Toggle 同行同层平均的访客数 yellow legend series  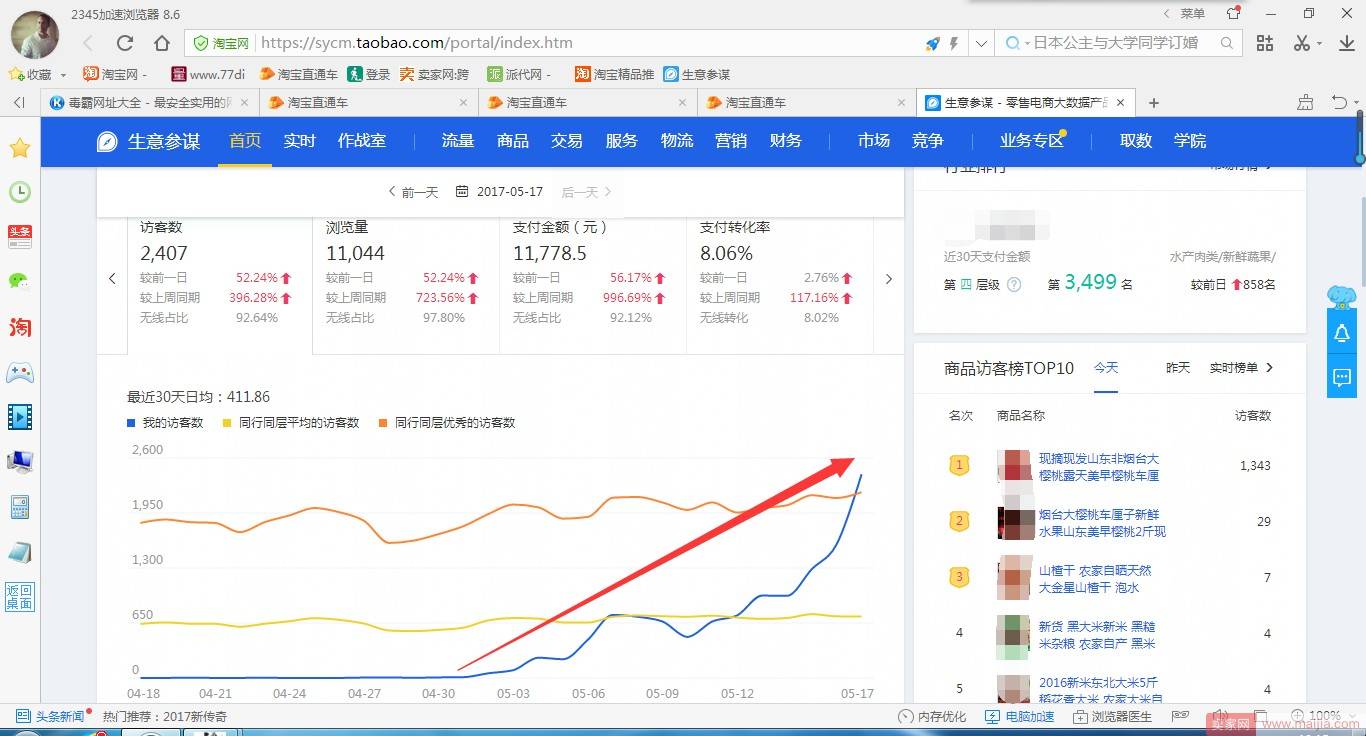[x=291, y=423]
